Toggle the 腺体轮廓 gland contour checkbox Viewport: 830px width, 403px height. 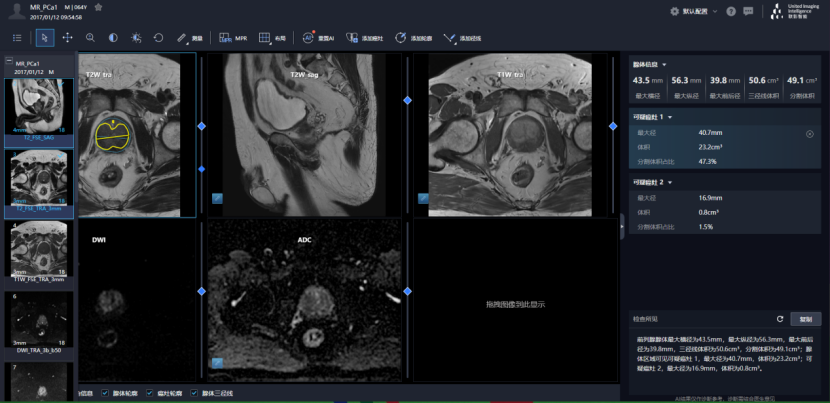point(105,393)
